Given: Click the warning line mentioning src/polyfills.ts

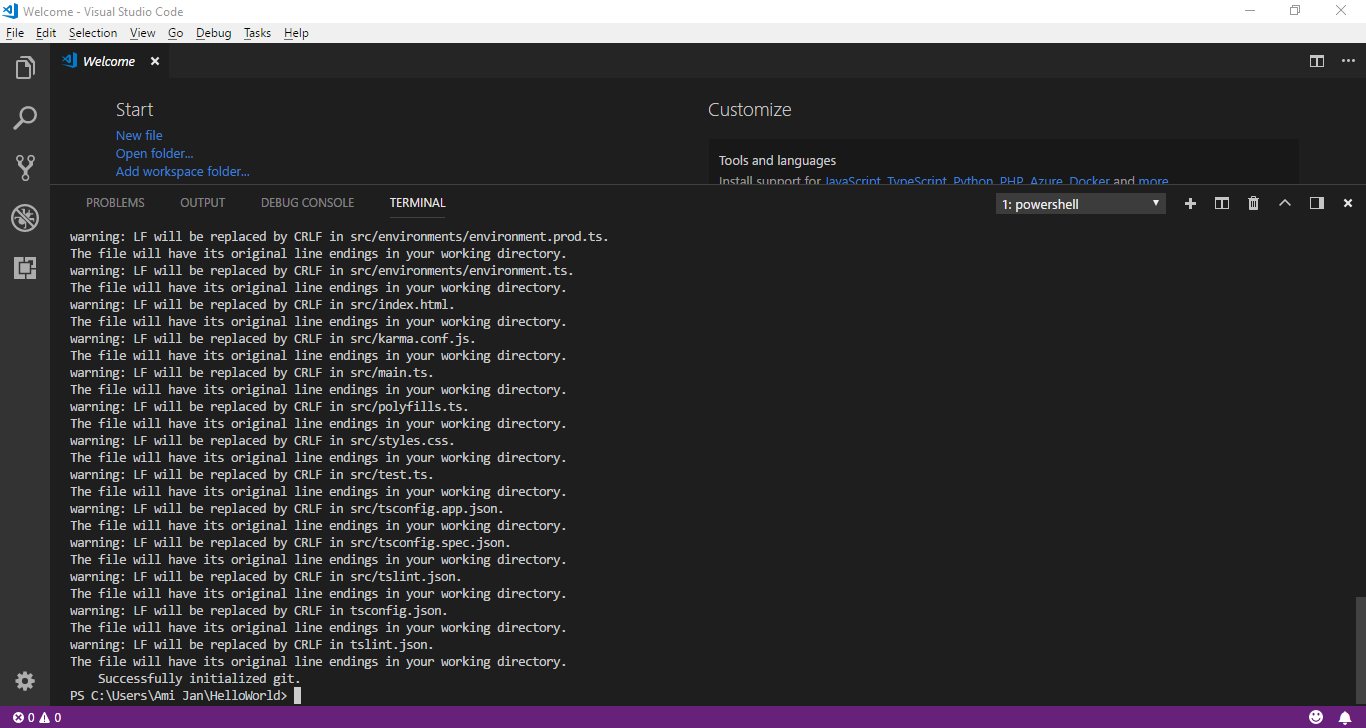Looking at the screenshot, I should 270,406.
